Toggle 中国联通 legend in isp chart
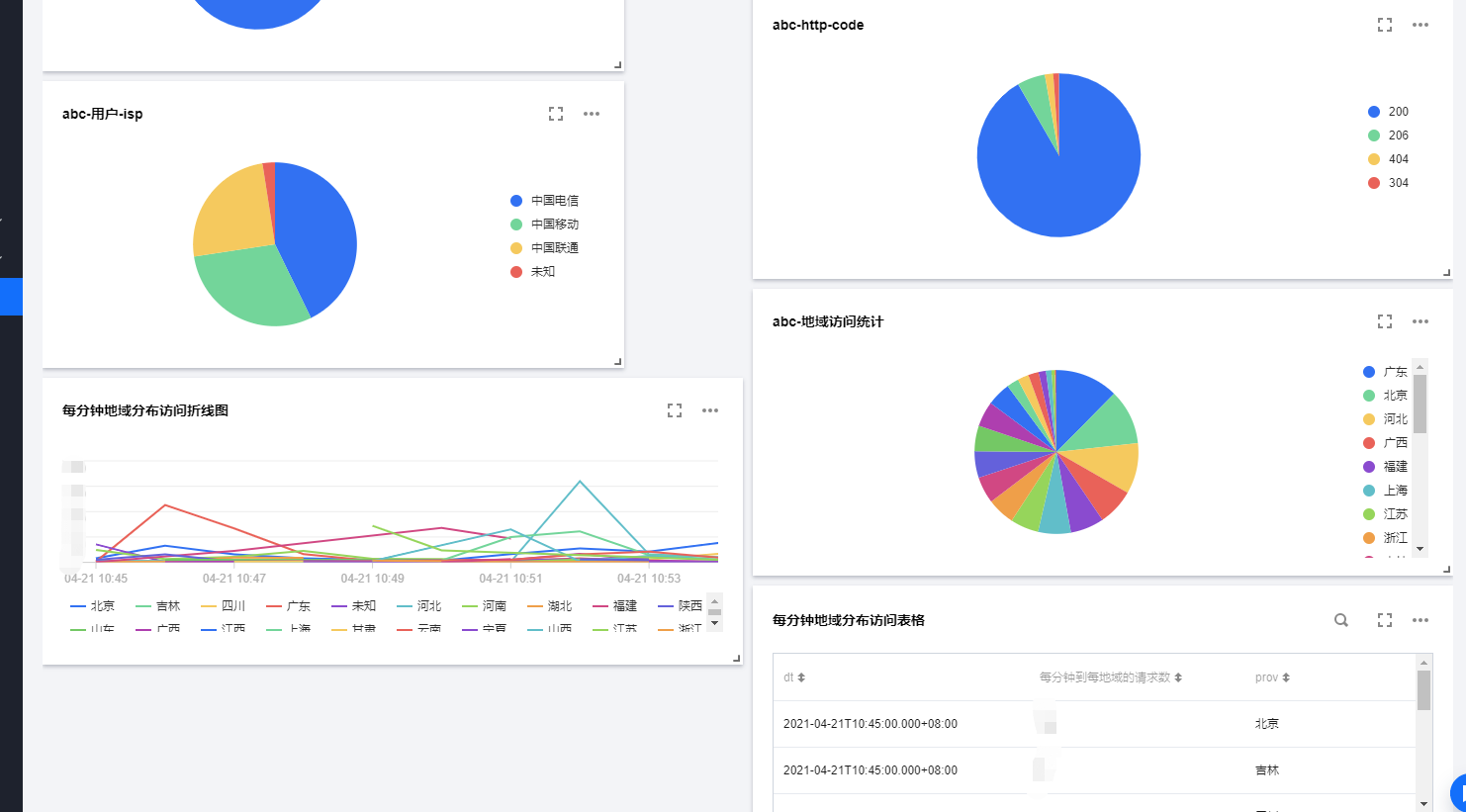This screenshot has width=1466, height=812. coord(545,248)
